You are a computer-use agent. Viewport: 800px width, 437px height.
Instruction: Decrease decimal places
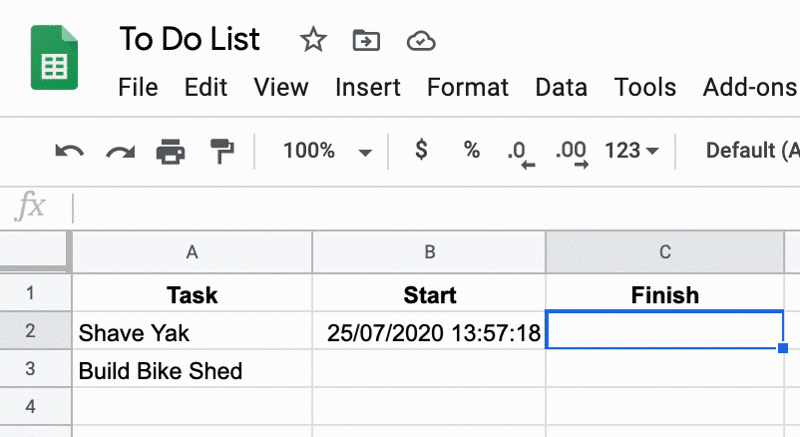(521, 153)
